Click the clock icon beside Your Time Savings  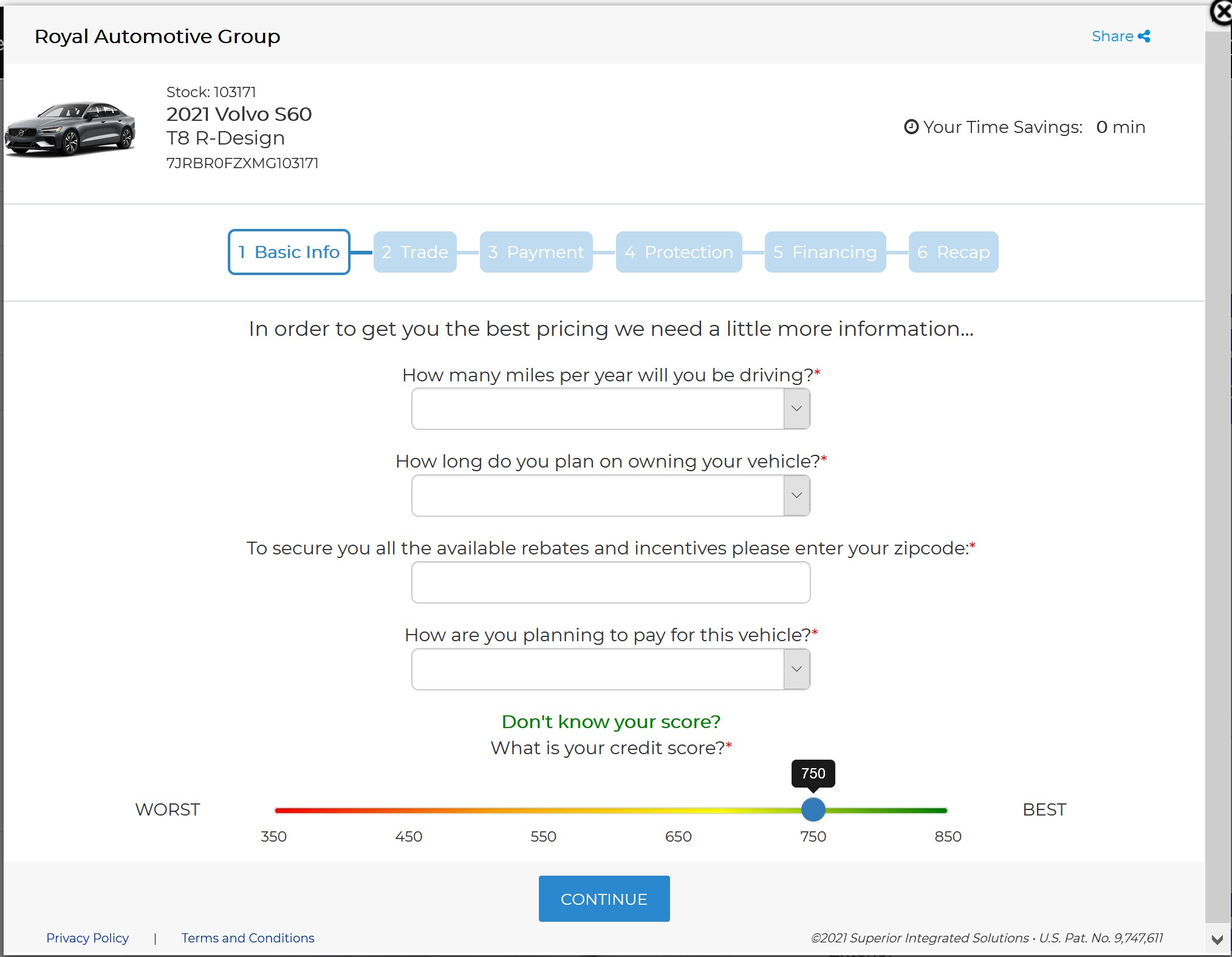pos(911,127)
